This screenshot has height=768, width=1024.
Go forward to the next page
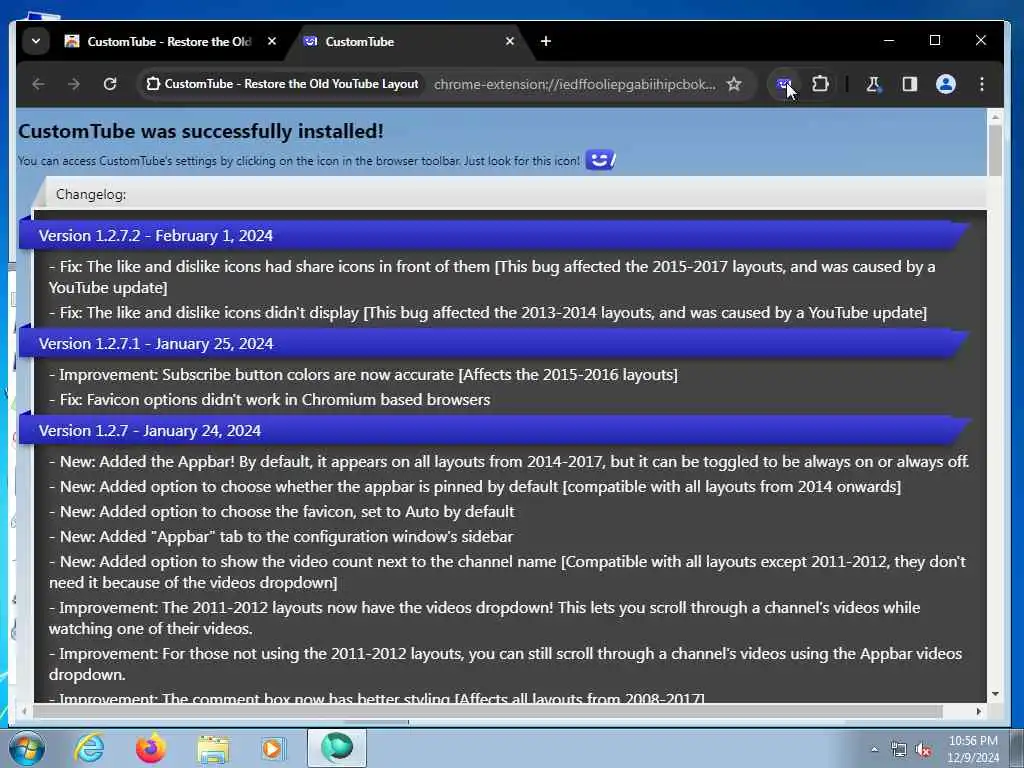click(74, 84)
